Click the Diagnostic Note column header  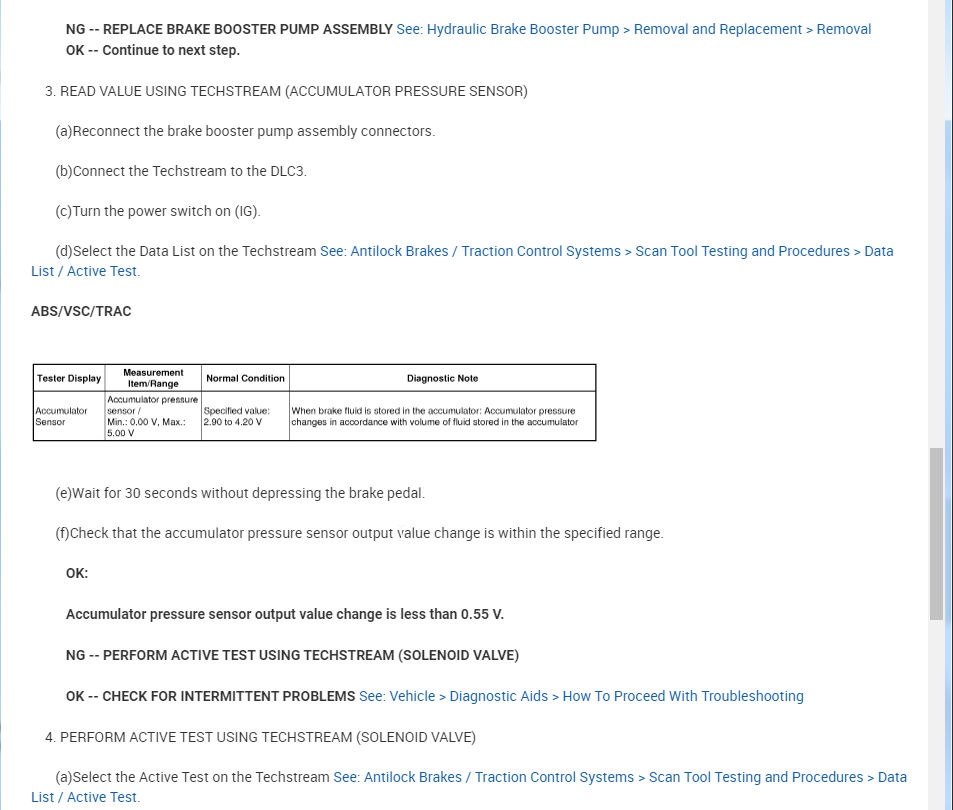tap(442, 378)
